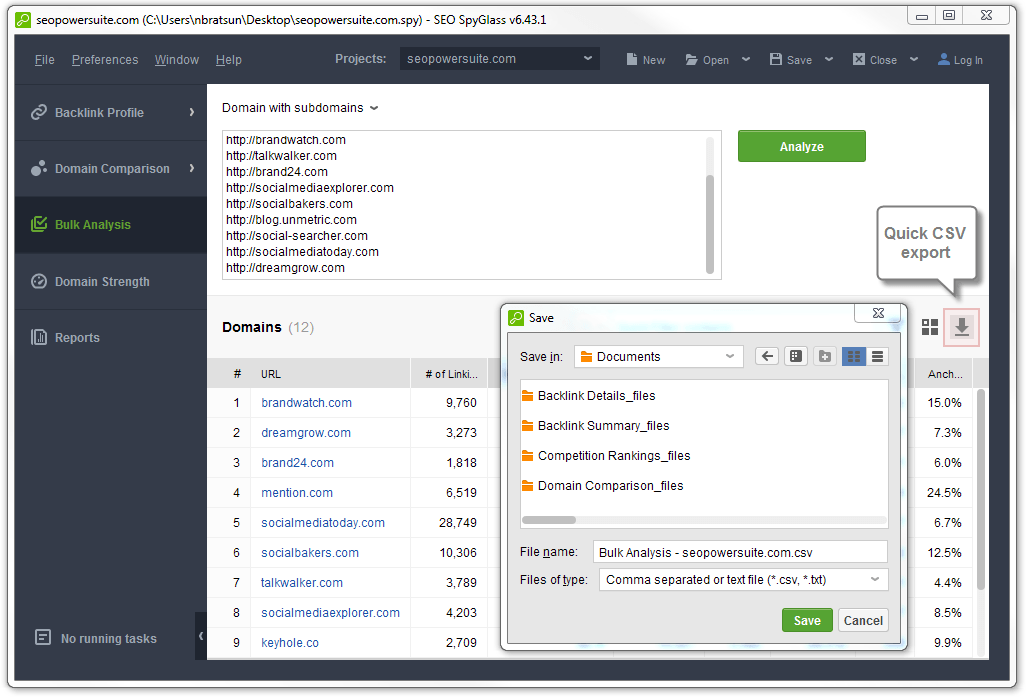Open Domain Comparison_files folder

[x=603, y=486]
